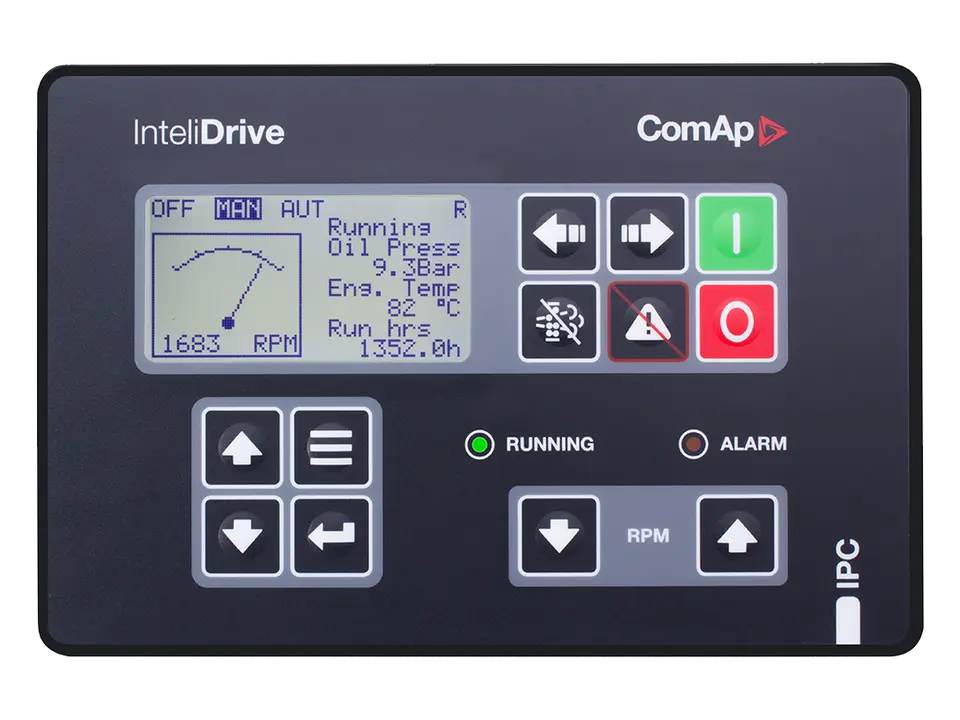
Task: Select AUT mode on the display
Action: point(302,209)
